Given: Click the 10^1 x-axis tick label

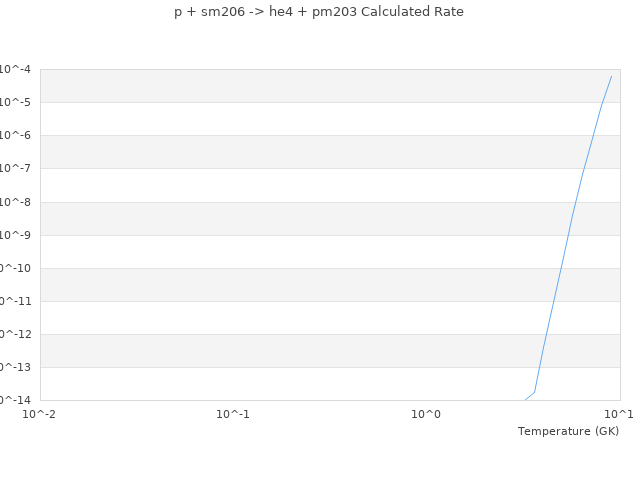Looking at the screenshot, I should pyautogui.click(x=619, y=414).
